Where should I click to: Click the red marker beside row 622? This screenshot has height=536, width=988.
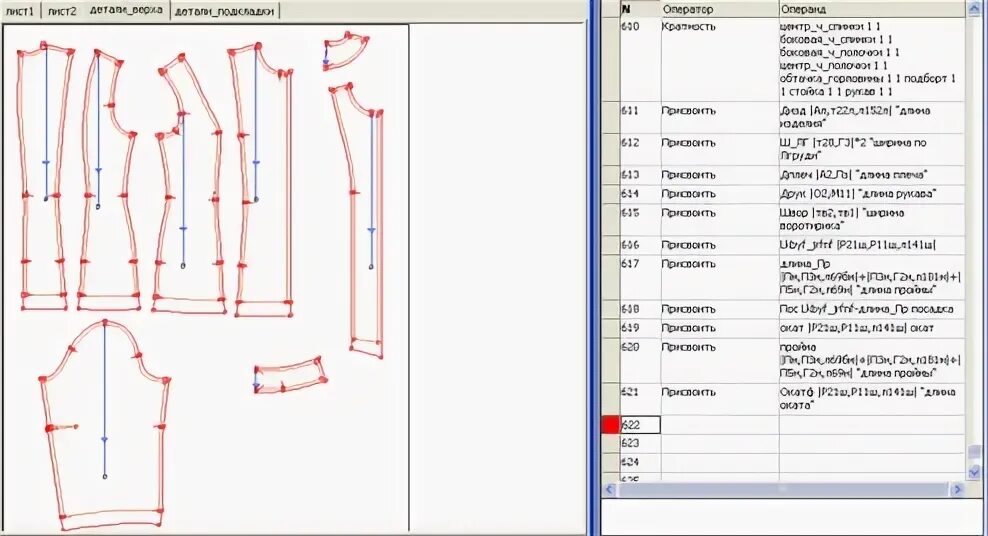611,425
